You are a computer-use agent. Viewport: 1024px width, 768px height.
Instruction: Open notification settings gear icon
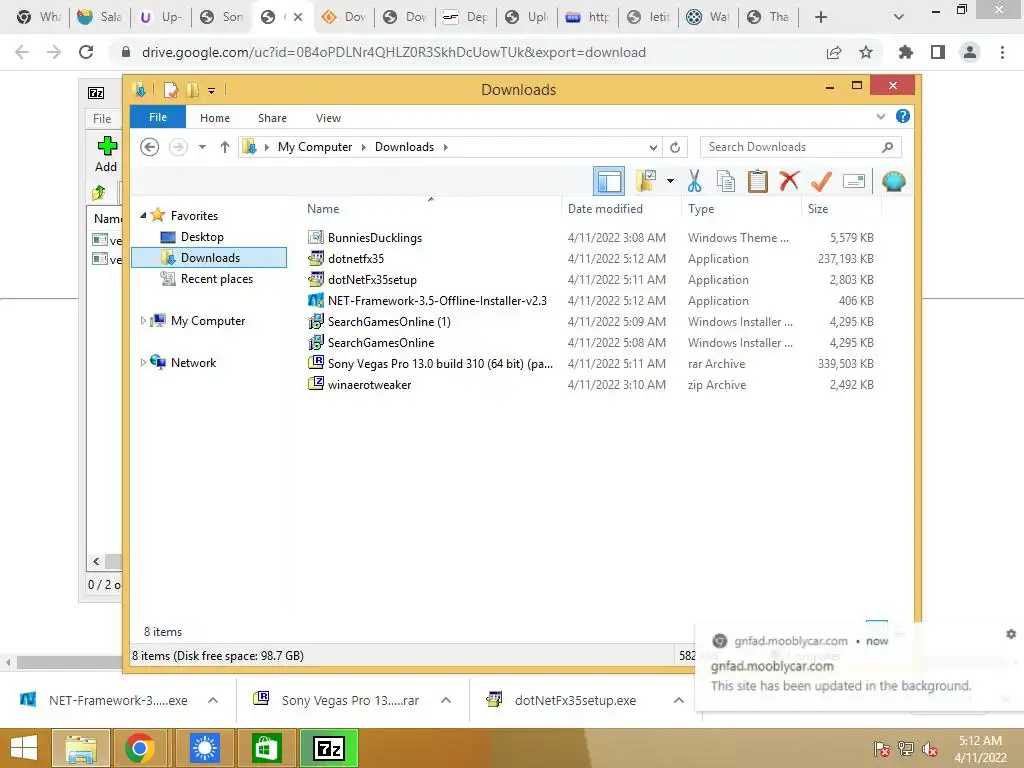pos(1011,633)
